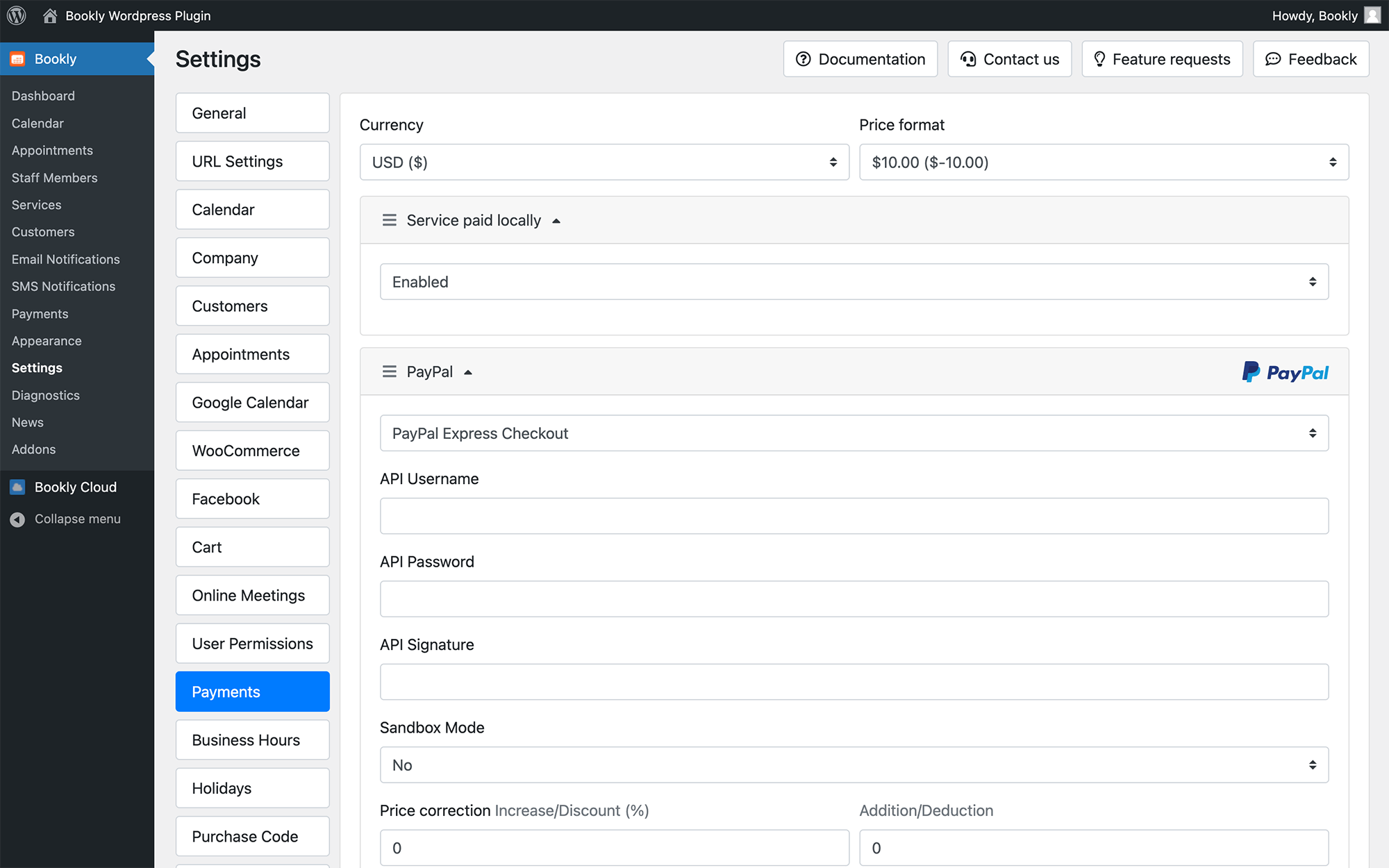The height and width of the screenshot is (868, 1389).
Task: Grab the drag handle of Service paid locally
Action: (x=390, y=220)
